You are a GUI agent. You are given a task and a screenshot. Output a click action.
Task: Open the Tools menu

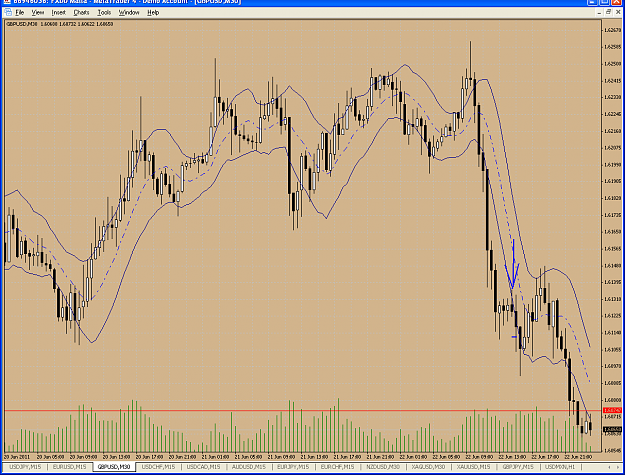pos(104,13)
